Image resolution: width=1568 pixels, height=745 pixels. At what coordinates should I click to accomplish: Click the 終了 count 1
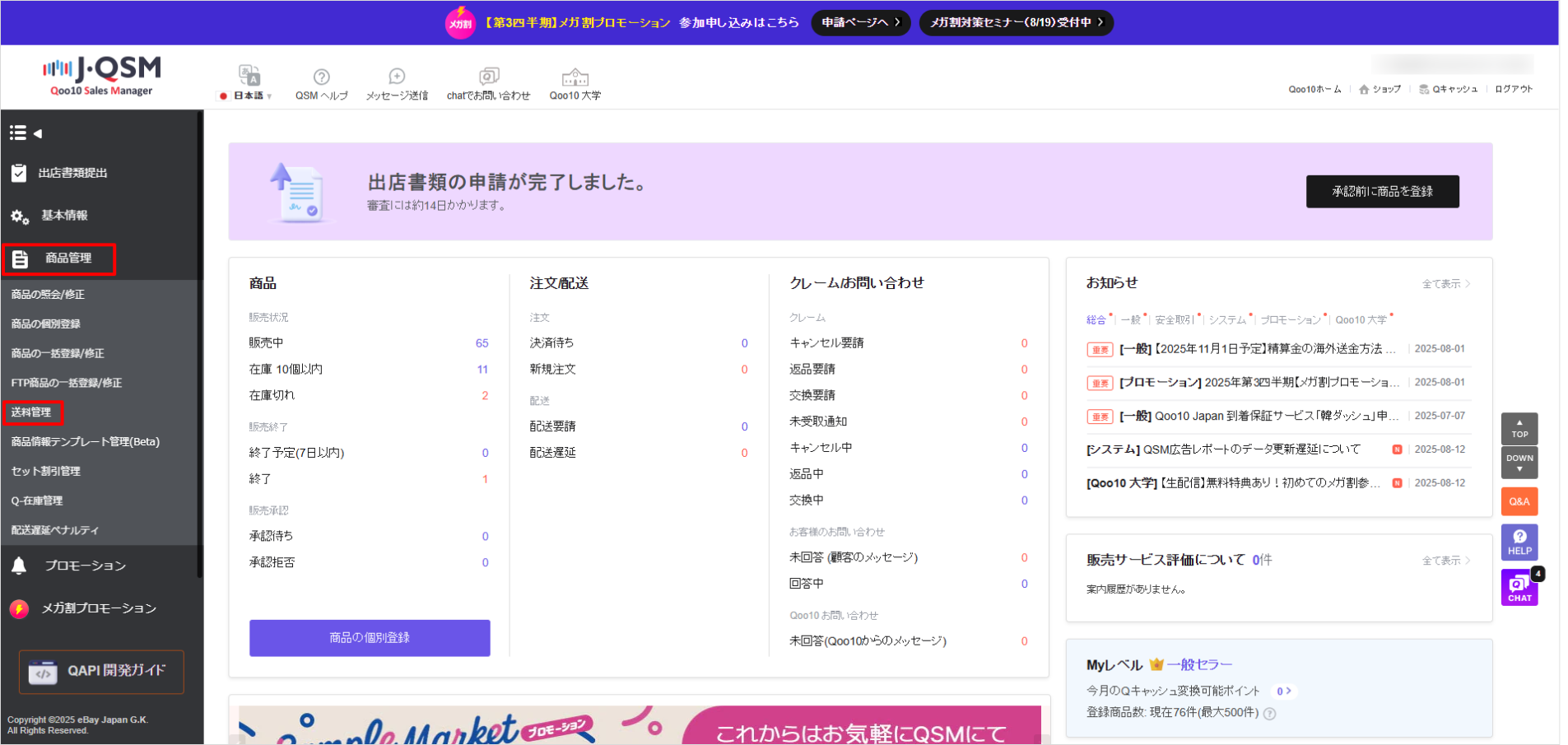[x=485, y=479]
